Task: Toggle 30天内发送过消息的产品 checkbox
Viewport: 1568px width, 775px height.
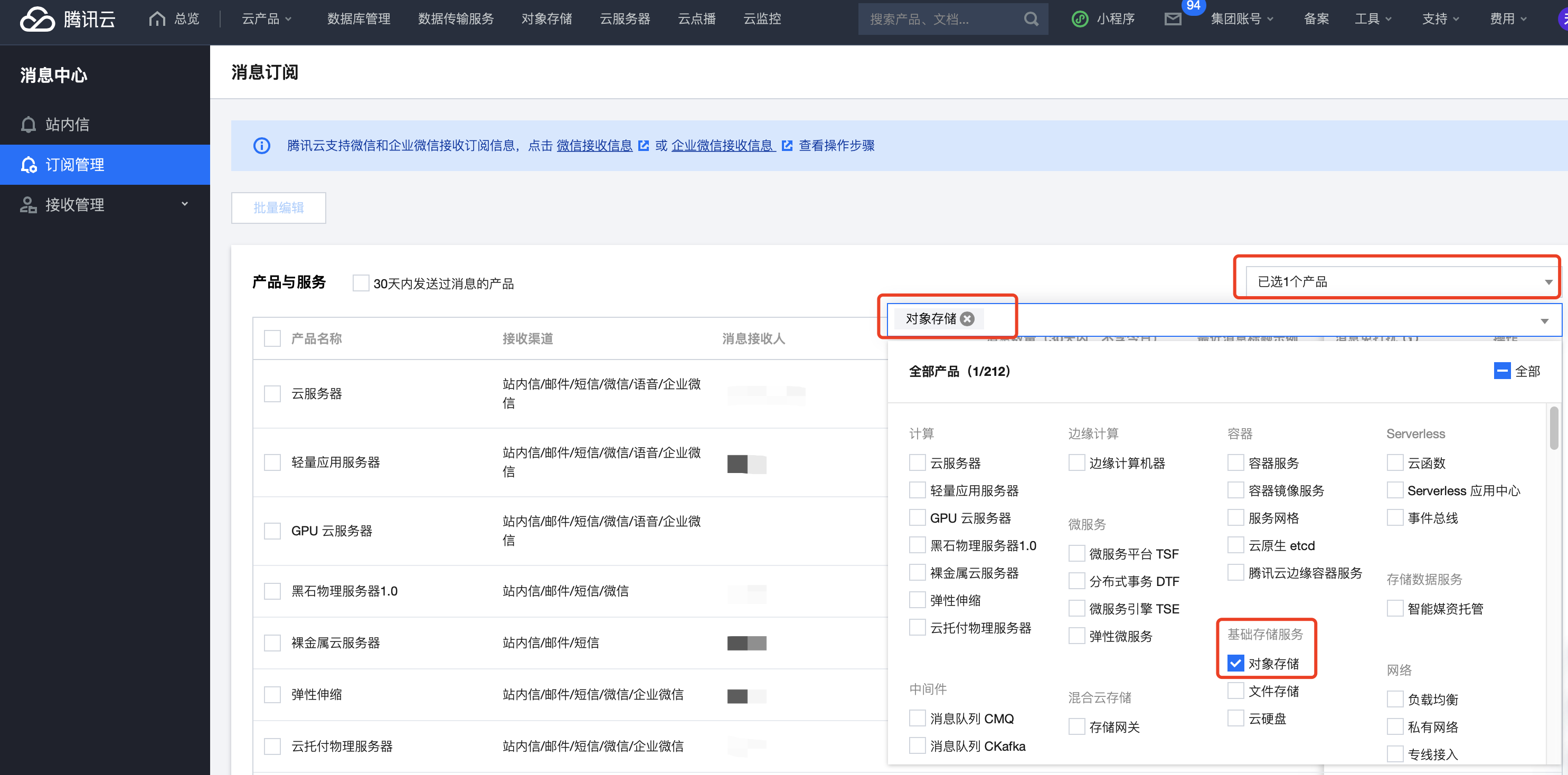Action: point(361,283)
